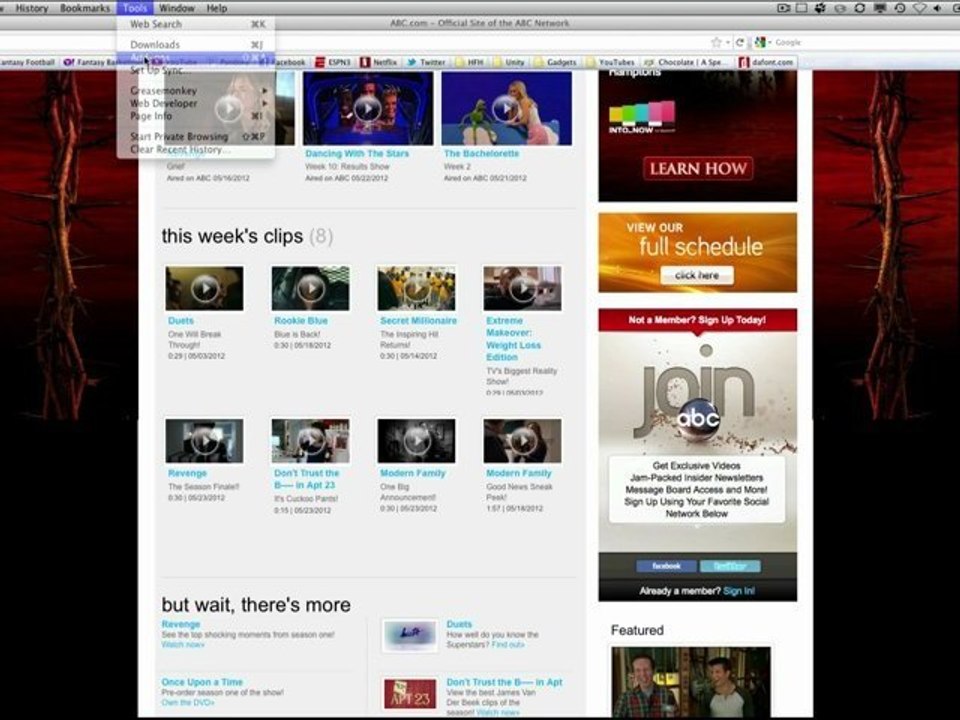Click the LEARN HOW button
Viewport: 960px width, 720px height.
(698, 168)
